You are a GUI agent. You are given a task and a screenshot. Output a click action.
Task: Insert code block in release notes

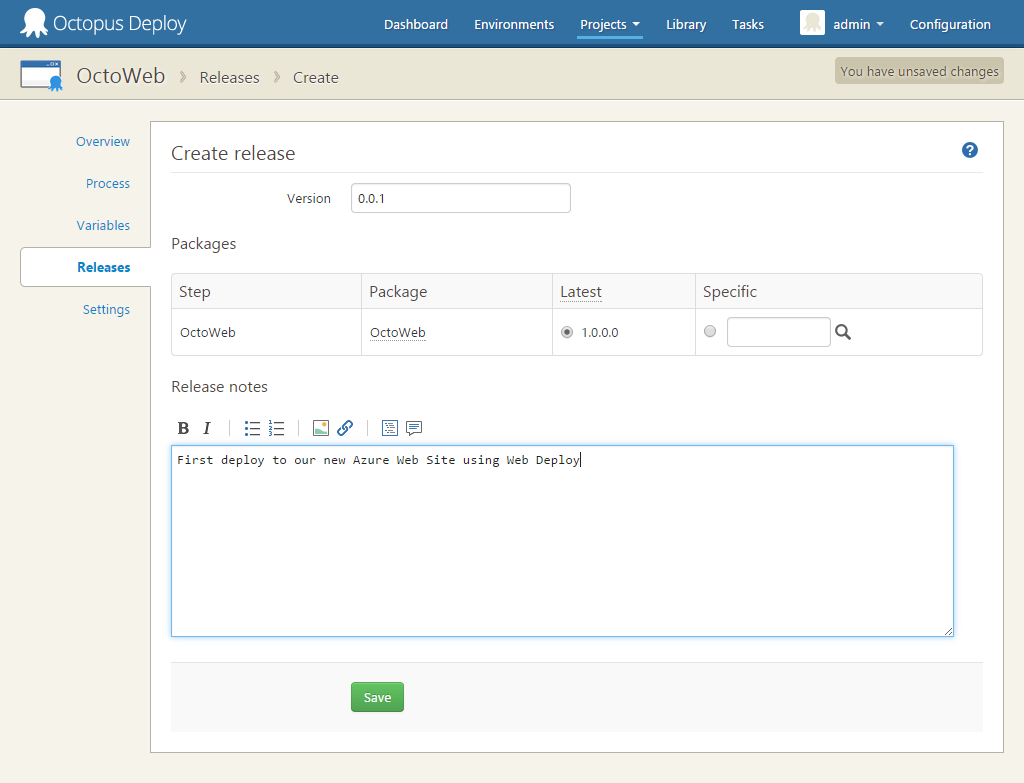click(x=390, y=428)
